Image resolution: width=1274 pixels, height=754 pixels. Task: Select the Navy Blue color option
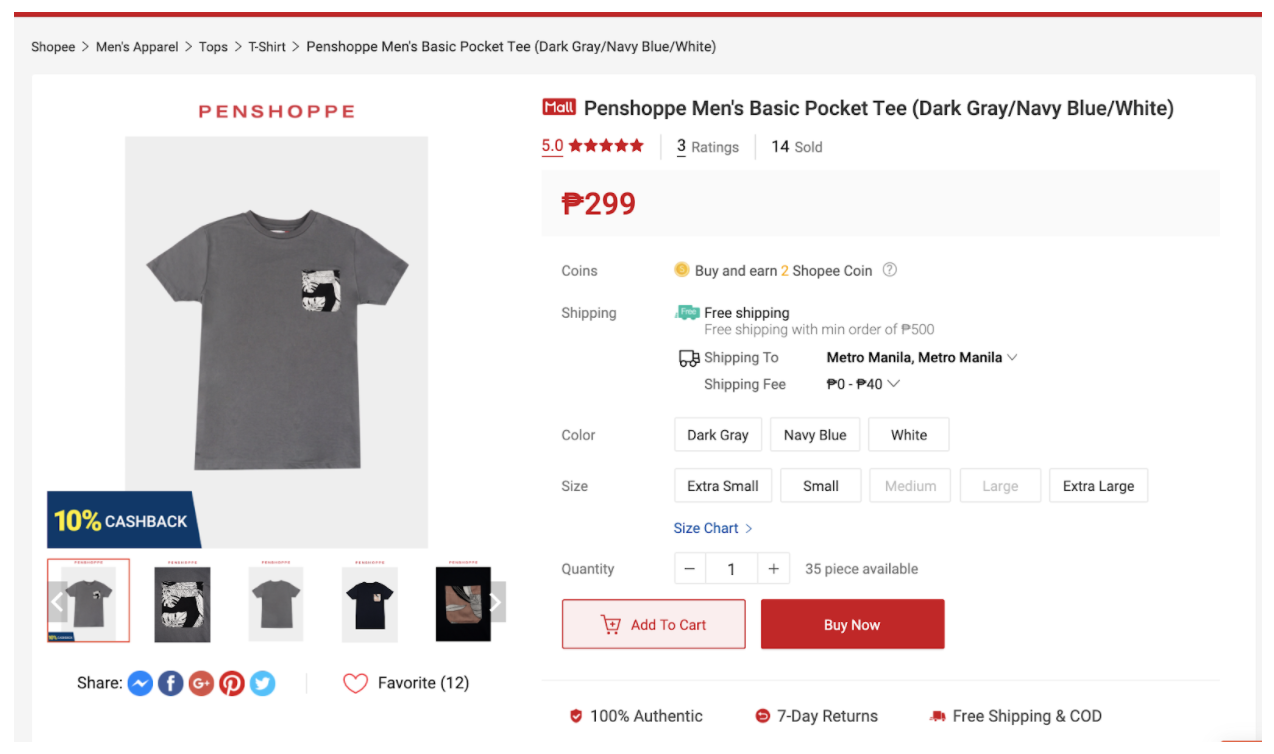(x=815, y=434)
